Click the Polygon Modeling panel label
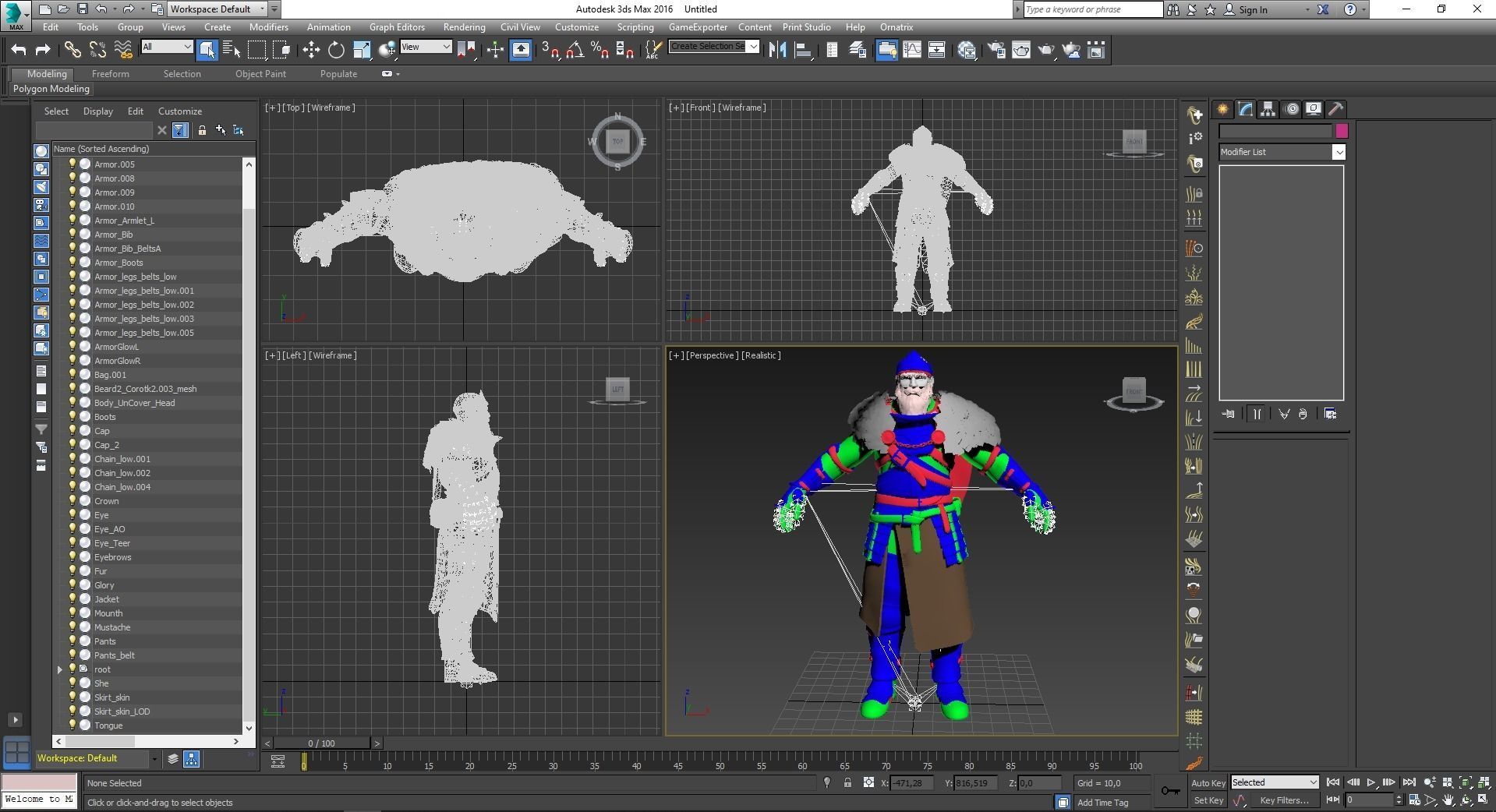The image size is (1496, 812). point(51,89)
